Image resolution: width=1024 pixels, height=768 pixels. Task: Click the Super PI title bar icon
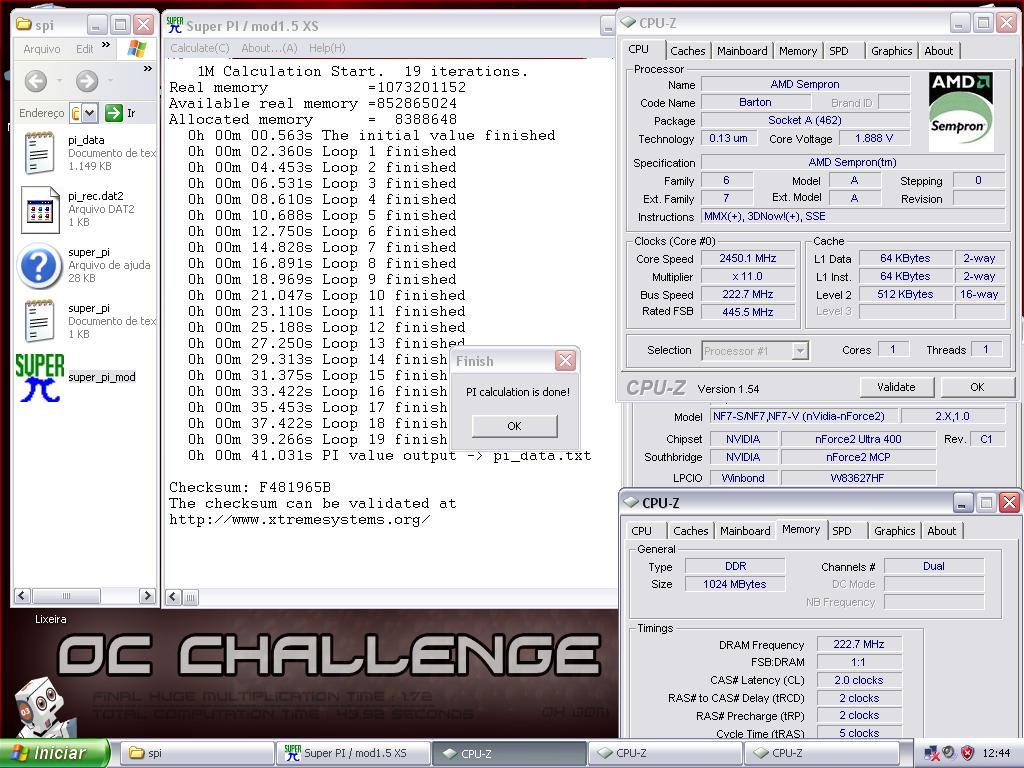coord(174,25)
